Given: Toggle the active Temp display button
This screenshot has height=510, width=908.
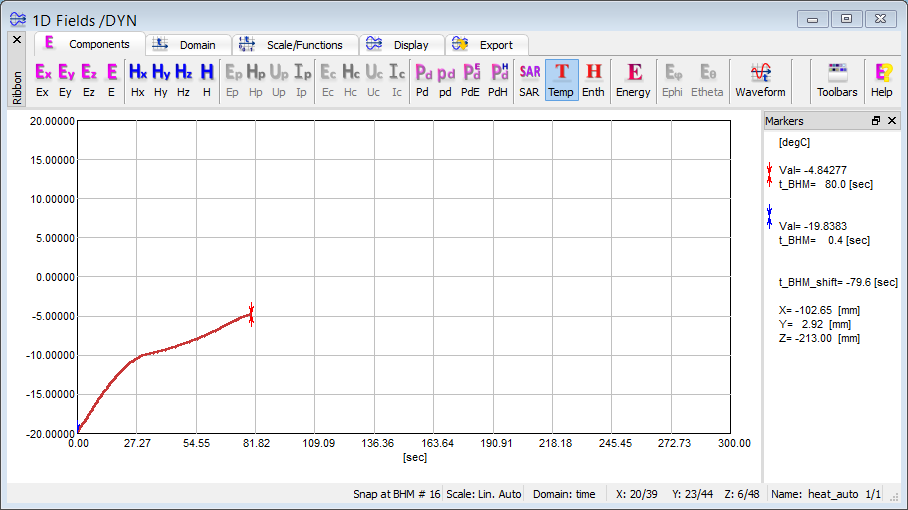Looking at the screenshot, I should coord(561,79).
